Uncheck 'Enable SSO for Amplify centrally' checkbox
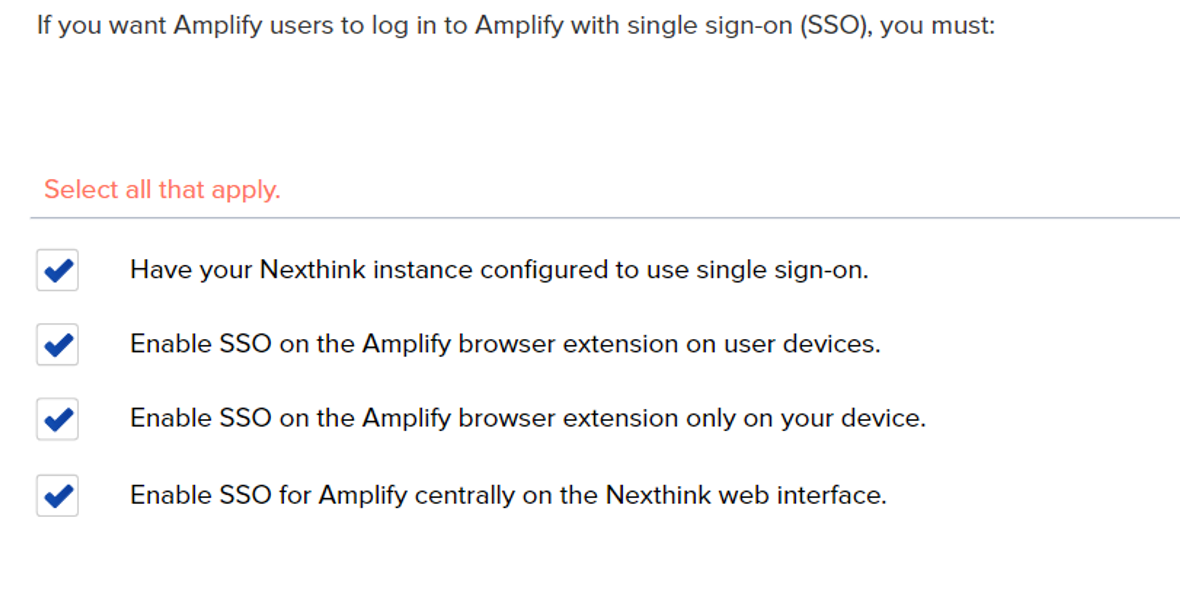The height and width of the screenshot is (597, 1180). click(x=57, y=495)
